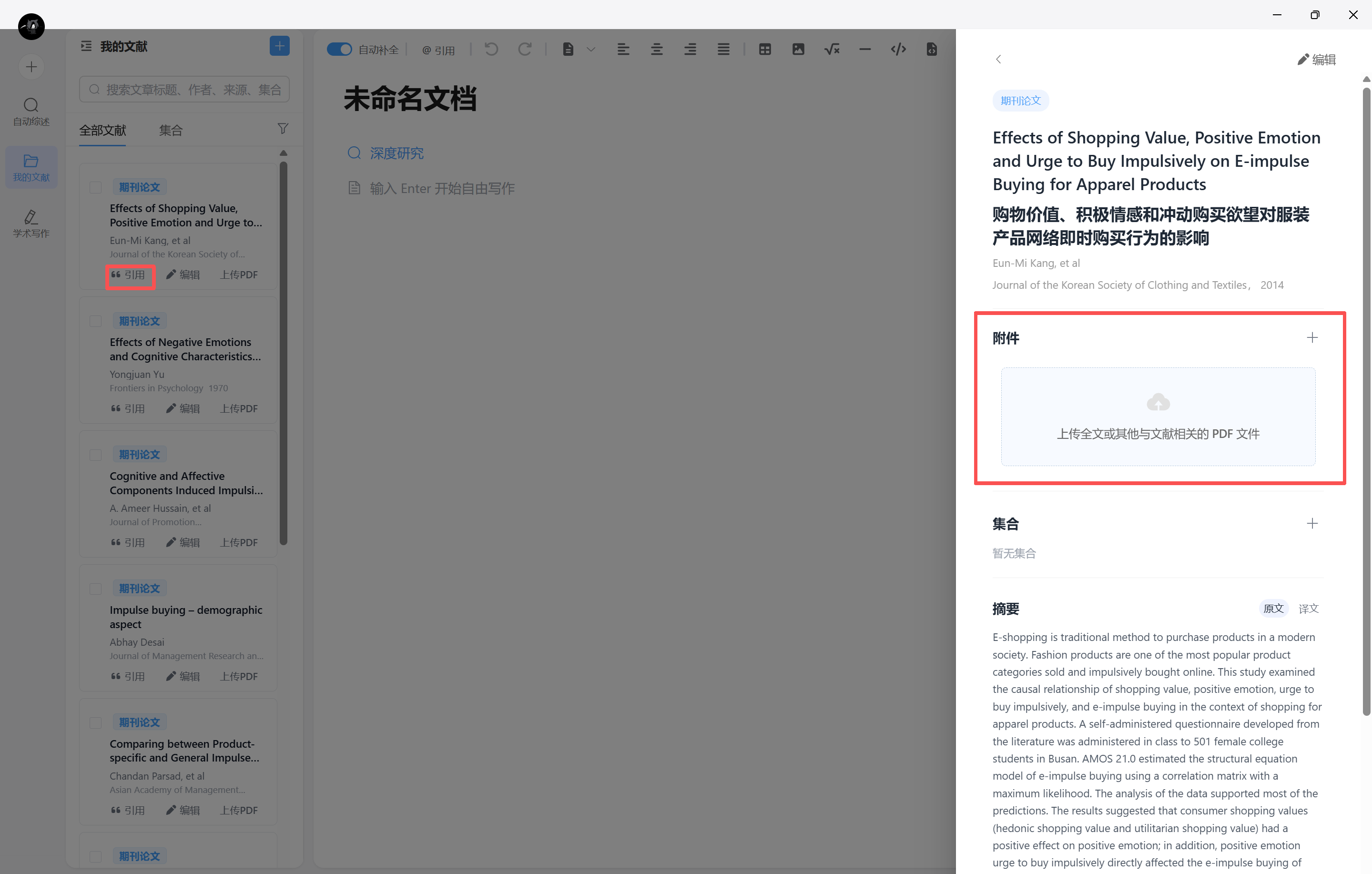Click 编辑 button at top of detail panel
The height and width of the screenshot is (874, 1372).
(x=1316, y=59)
